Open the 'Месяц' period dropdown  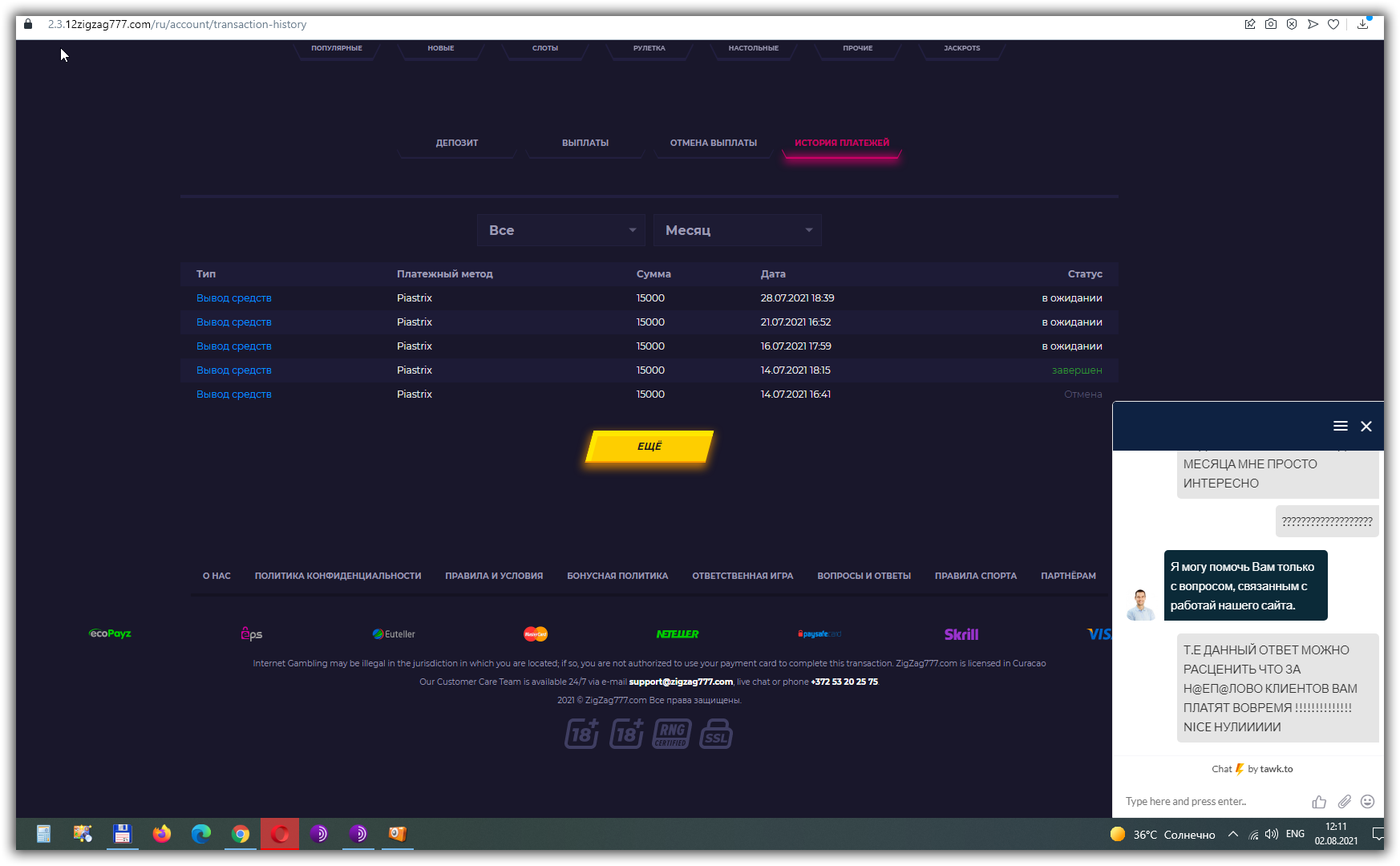pyautogui.click(x=738, y=230)
